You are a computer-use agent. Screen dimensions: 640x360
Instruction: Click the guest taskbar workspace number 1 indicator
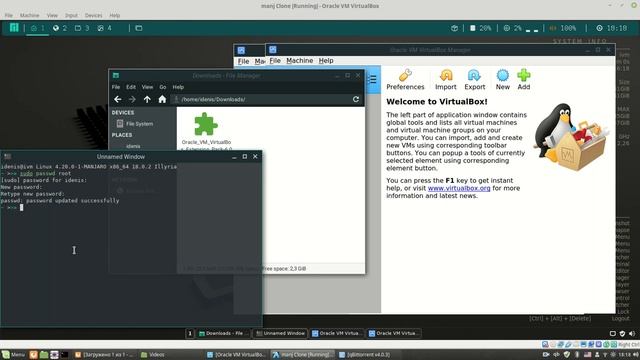click(x=190, y=333)
